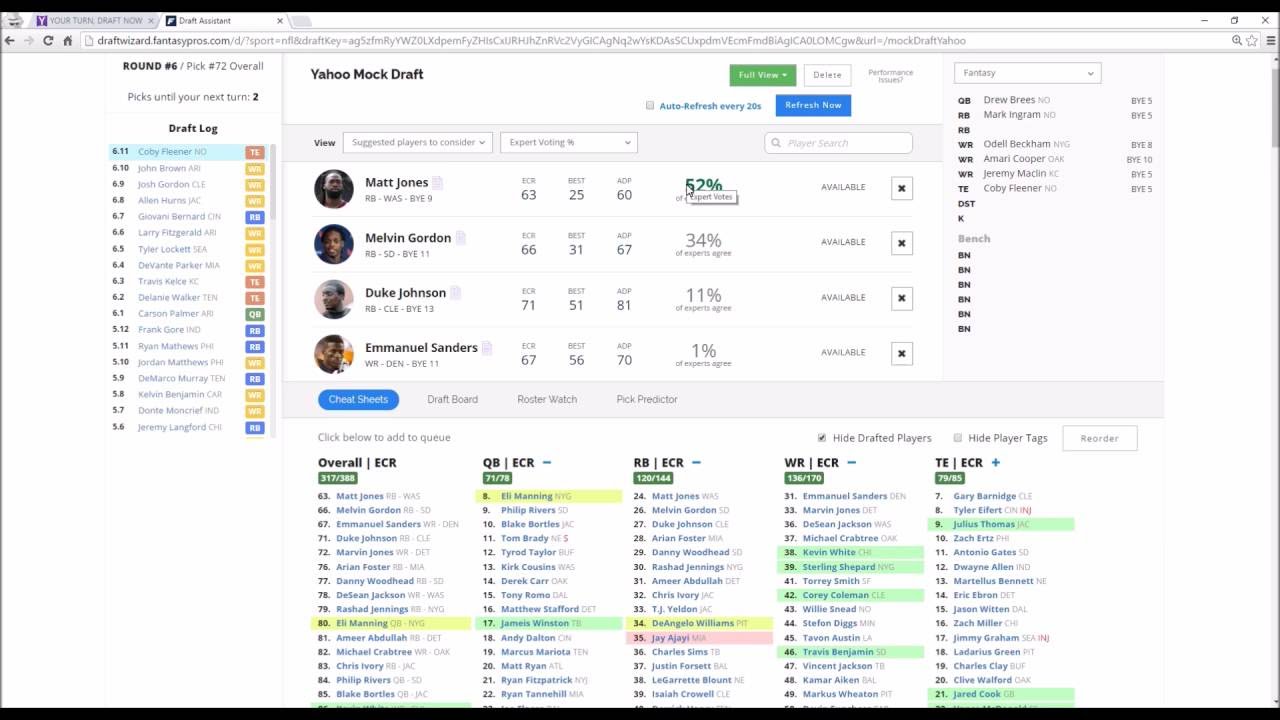
Task: Expand the TE ECR column with plus
Action: tap(995, 463)
